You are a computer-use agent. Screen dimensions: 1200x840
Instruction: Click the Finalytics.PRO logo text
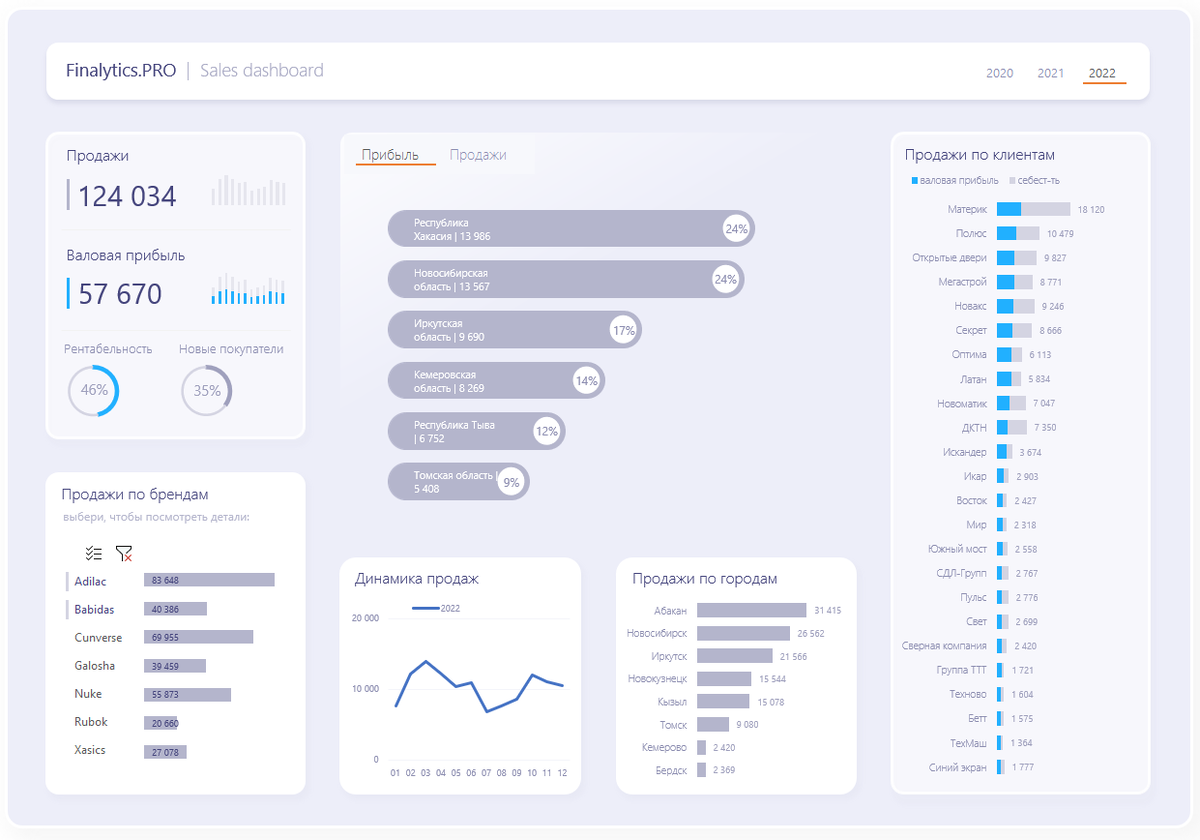121,70
